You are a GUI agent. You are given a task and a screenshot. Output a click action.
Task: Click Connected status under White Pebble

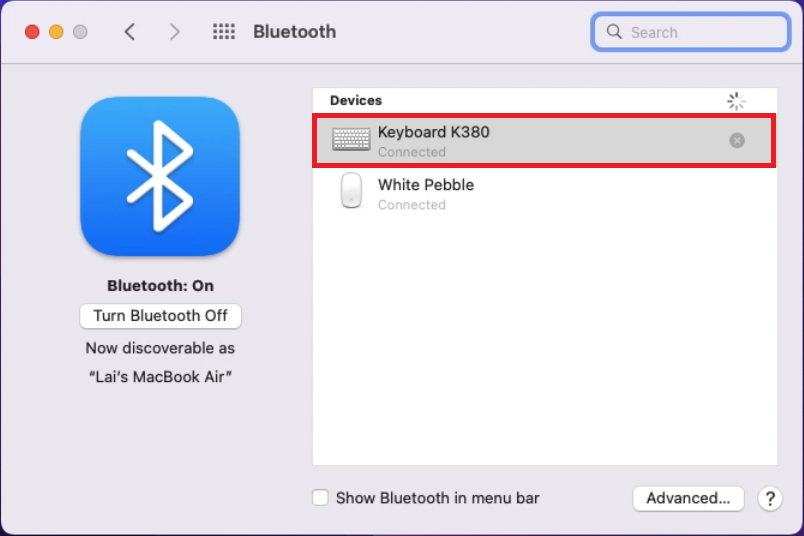point(412,205)
